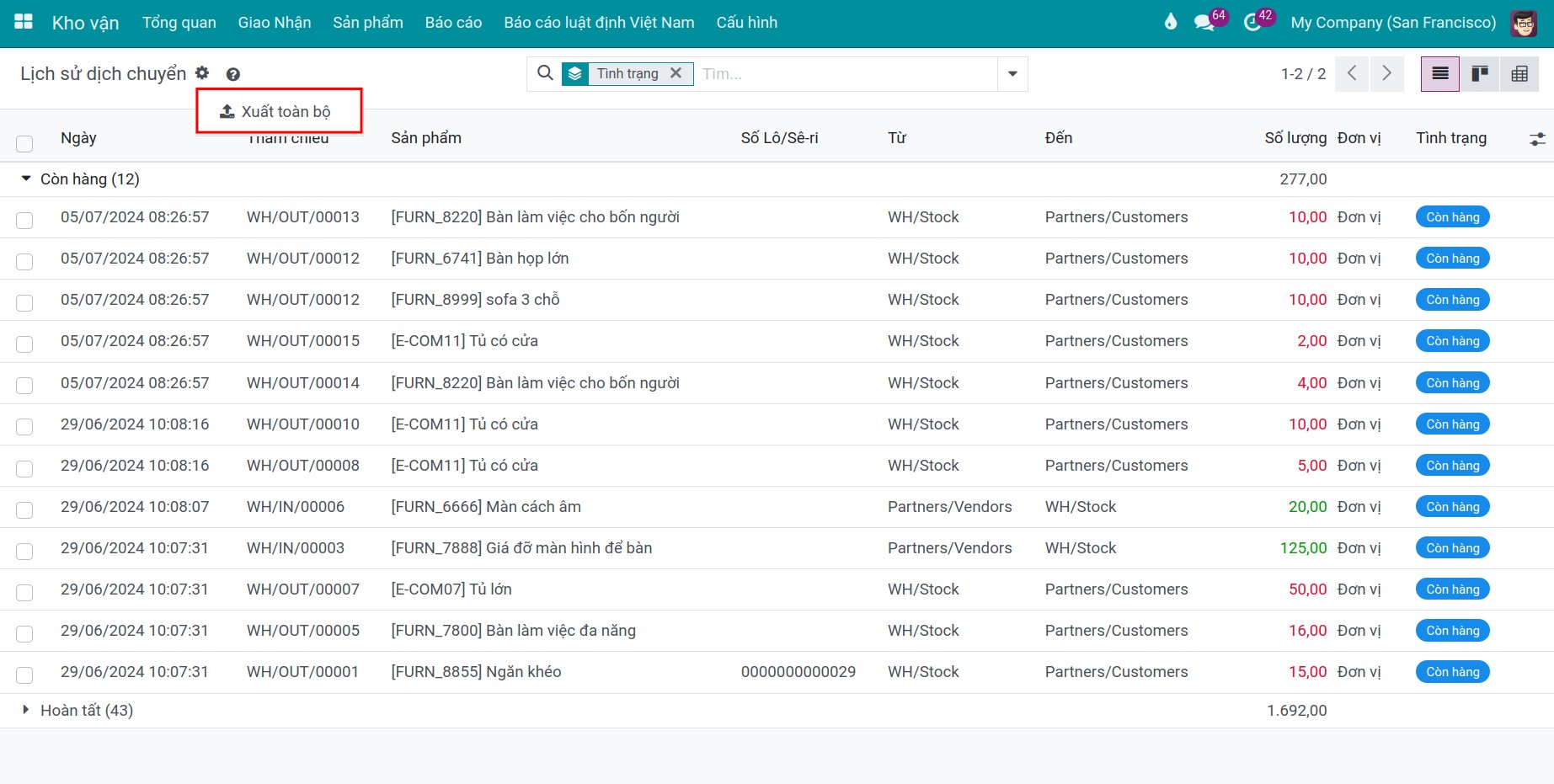This screenshot has height=784, width=1554.
Task: Open the conversations icon with badge 64
Action: pos(1204,23)
